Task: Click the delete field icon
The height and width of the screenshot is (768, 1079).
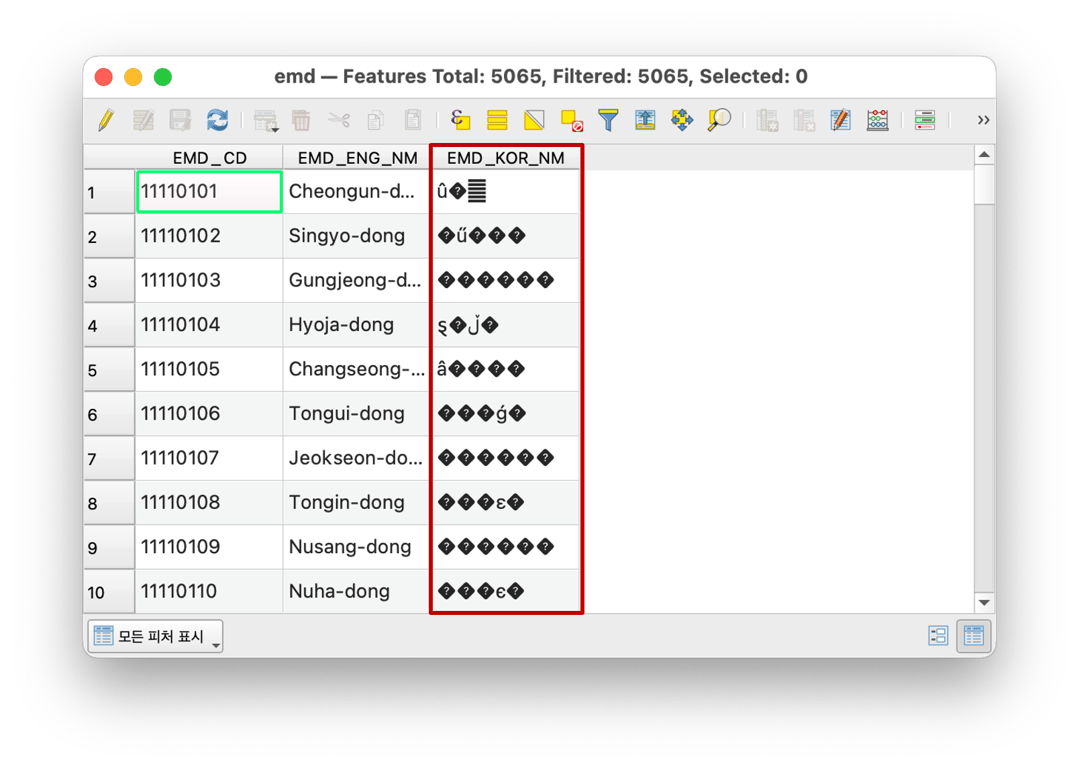Action: point(804,120)
